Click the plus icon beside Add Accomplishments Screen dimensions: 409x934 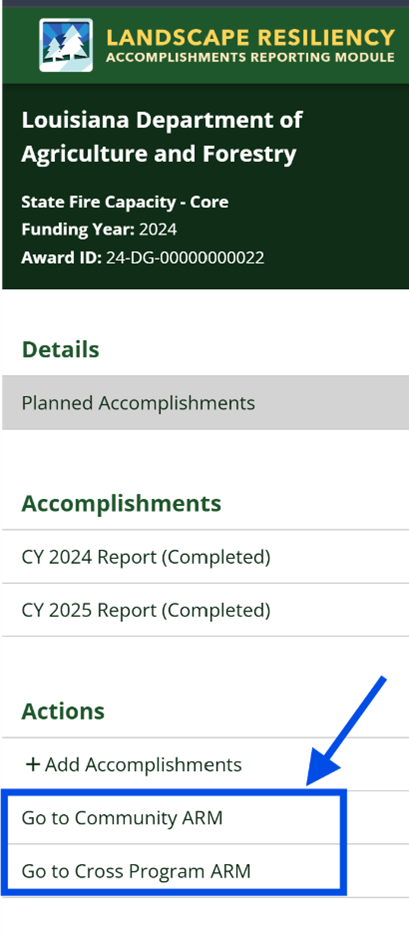point(32,764)
